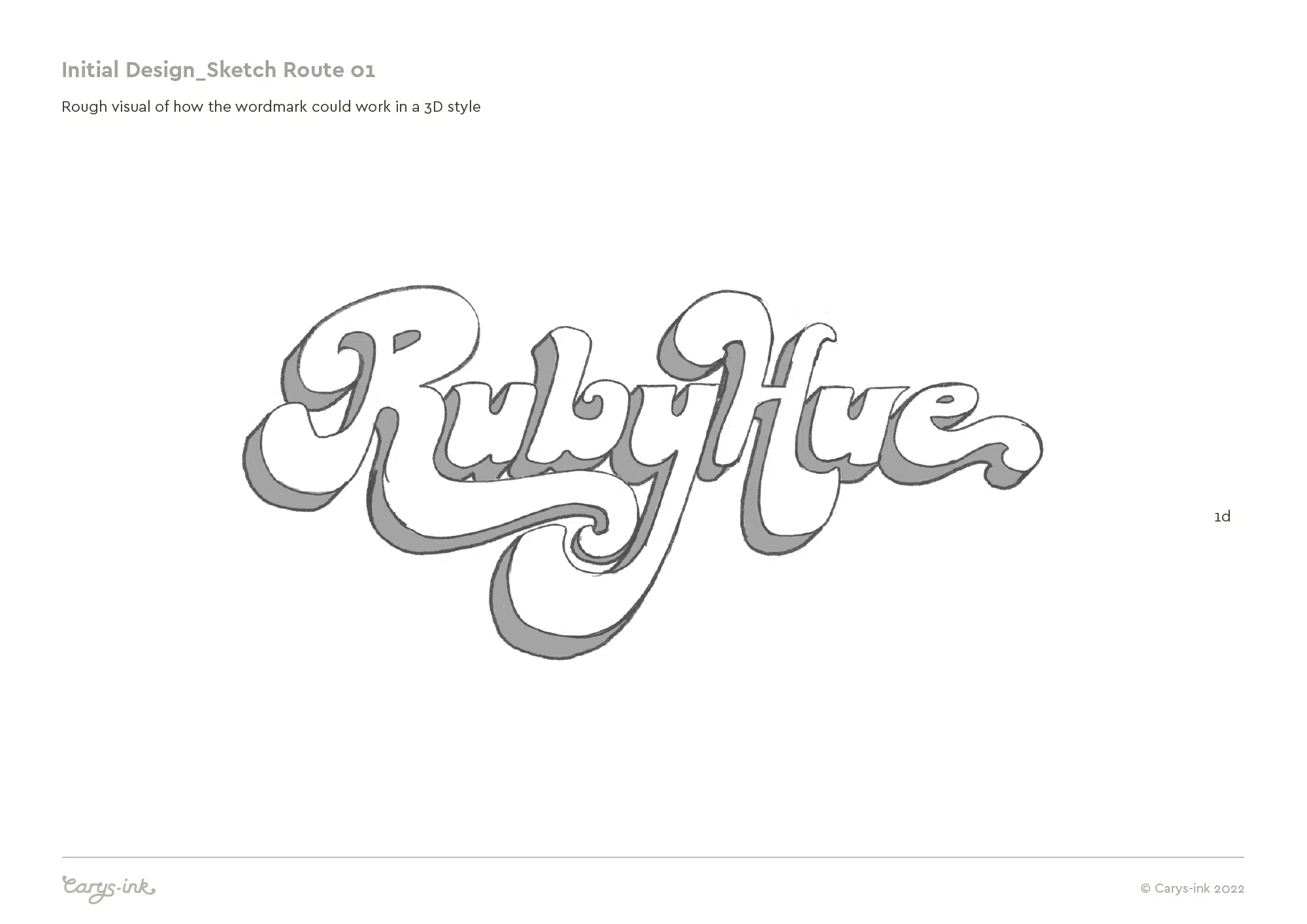The width and height of the screenshot is (1307, 924).
Task: Click the horizontal footer divider line
Action: 653,857
